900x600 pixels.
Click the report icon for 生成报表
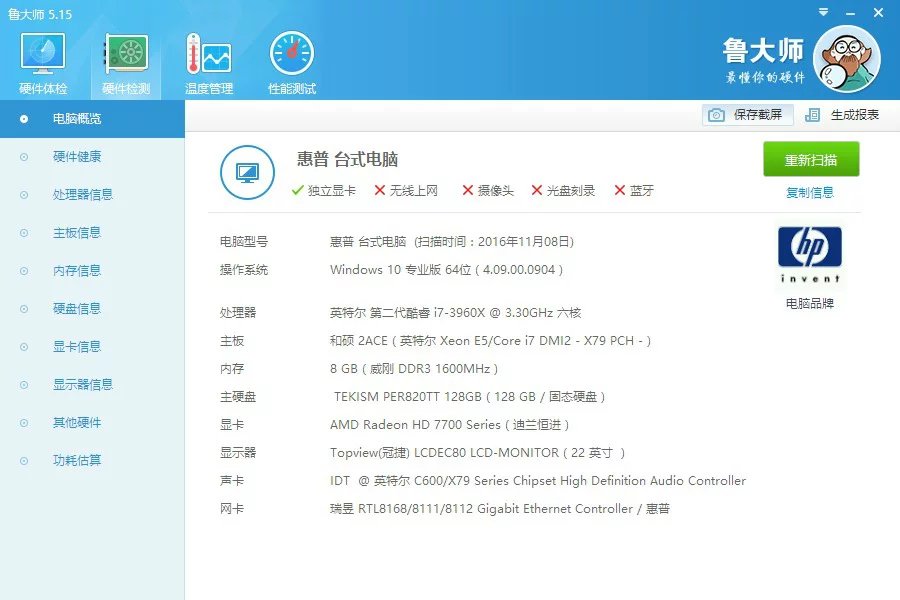click(x=812, y=115)
